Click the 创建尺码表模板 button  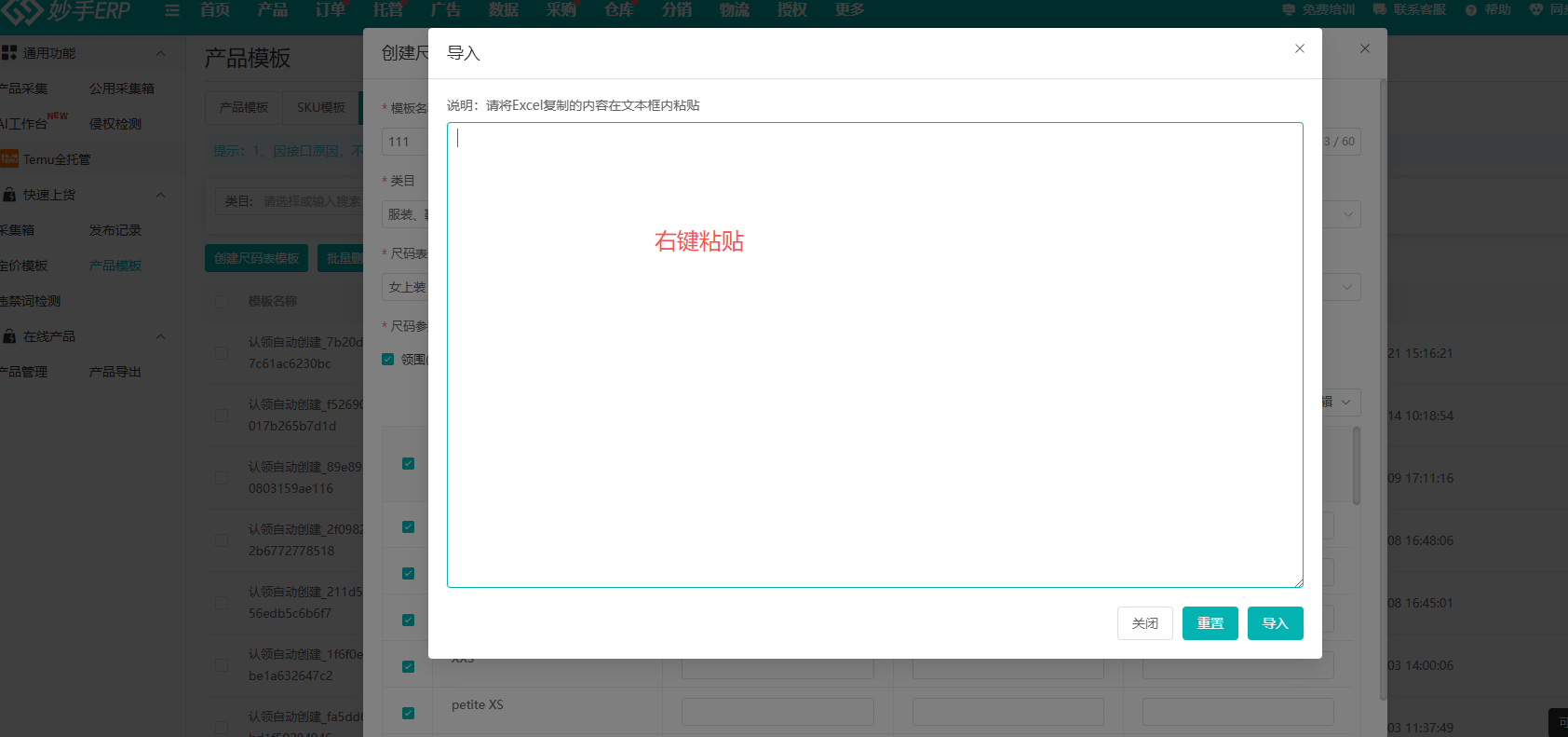point(257,258)
